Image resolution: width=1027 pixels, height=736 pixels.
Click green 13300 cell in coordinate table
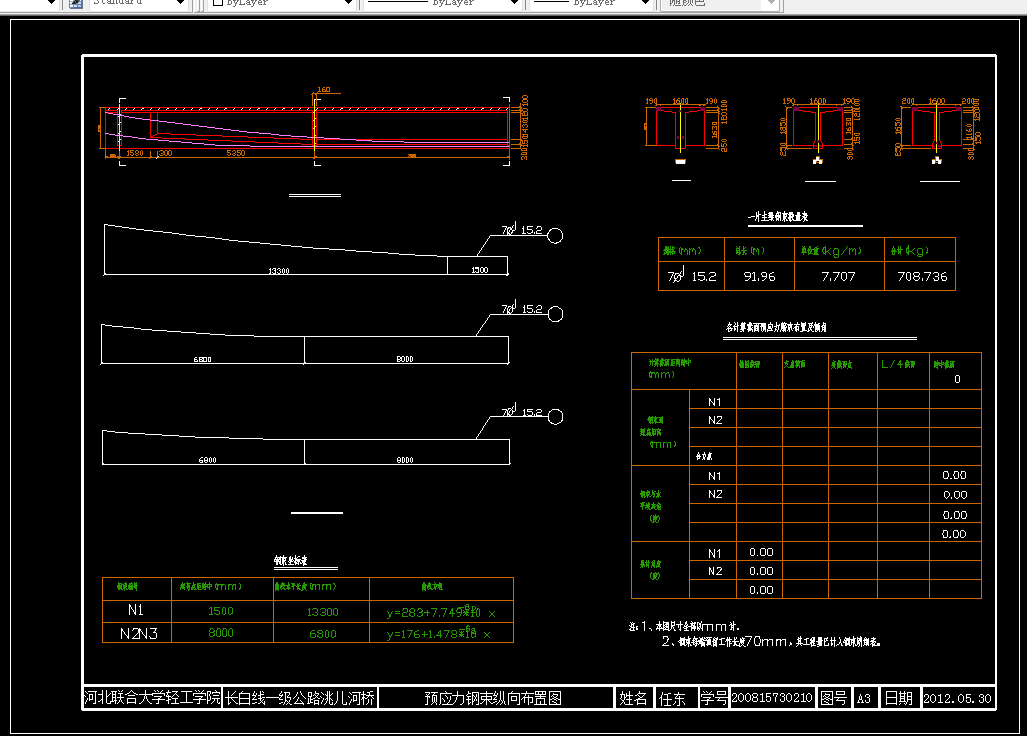pos(322,612)
